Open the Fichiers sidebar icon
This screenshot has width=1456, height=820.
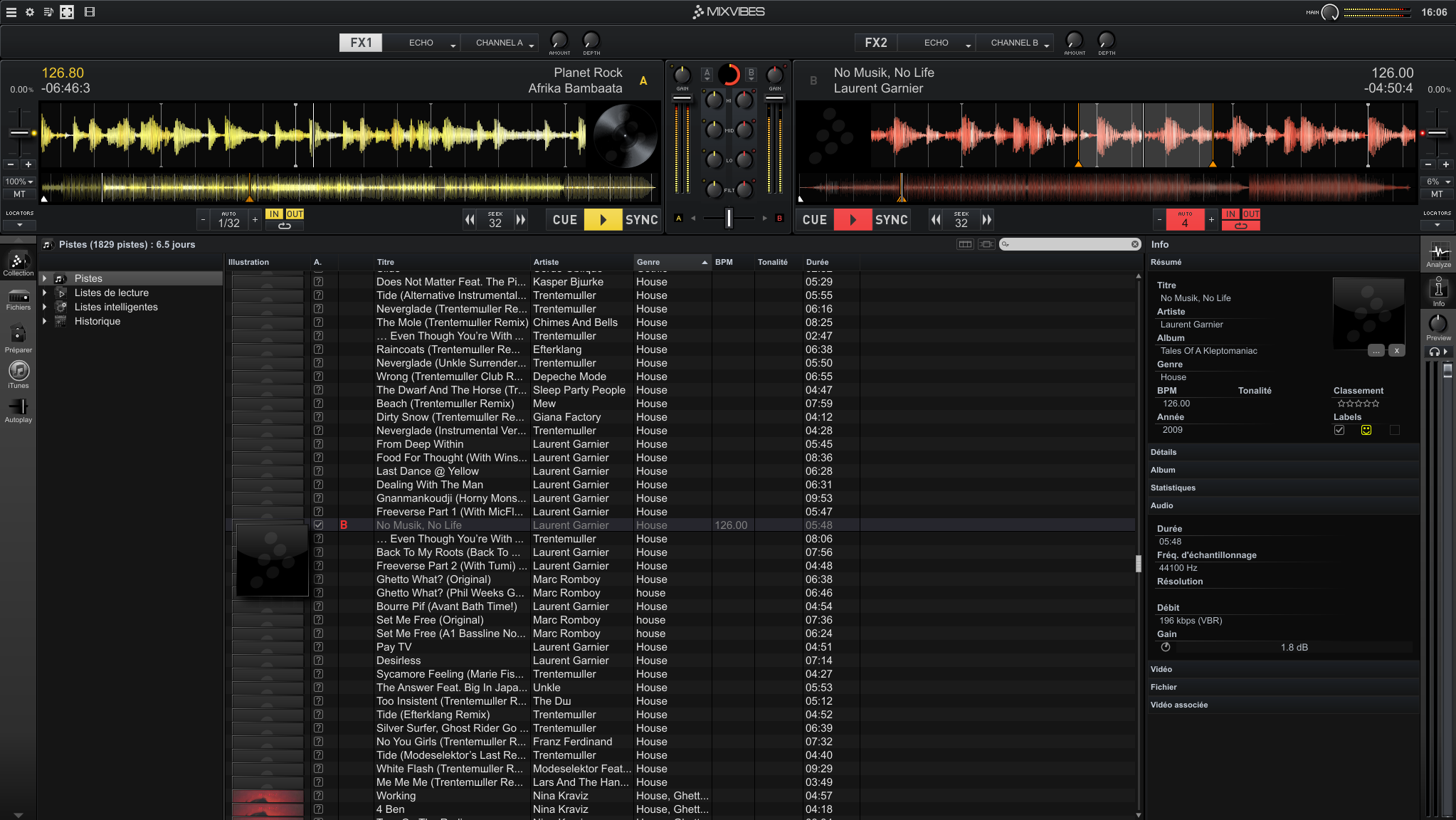click(x=19, y=300)
